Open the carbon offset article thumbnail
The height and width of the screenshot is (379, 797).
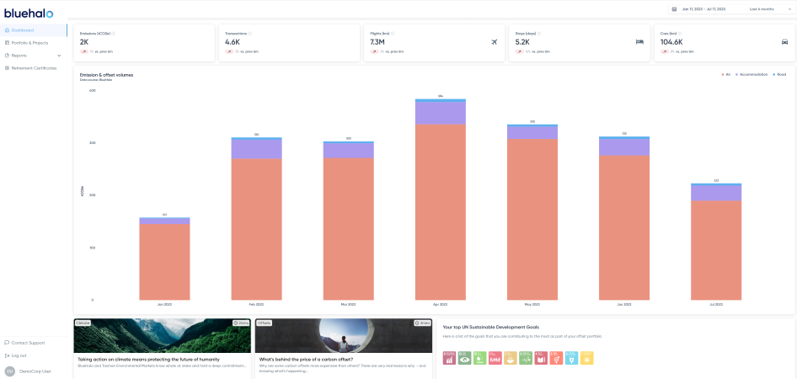(x=343, y=335)
